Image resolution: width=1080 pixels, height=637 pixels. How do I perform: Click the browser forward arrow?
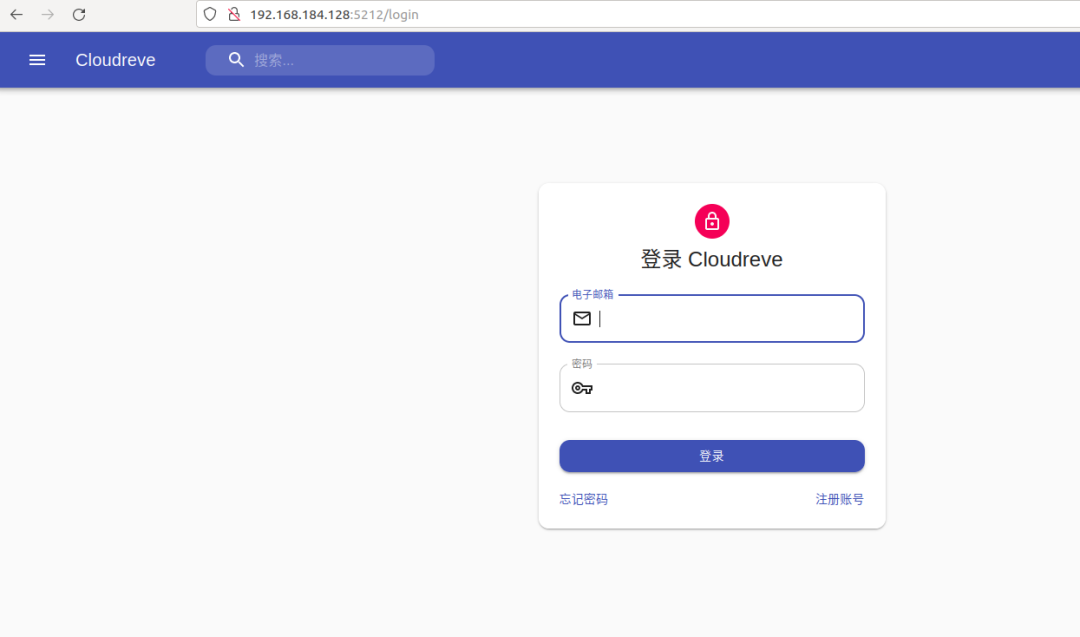tap(47, 14)
